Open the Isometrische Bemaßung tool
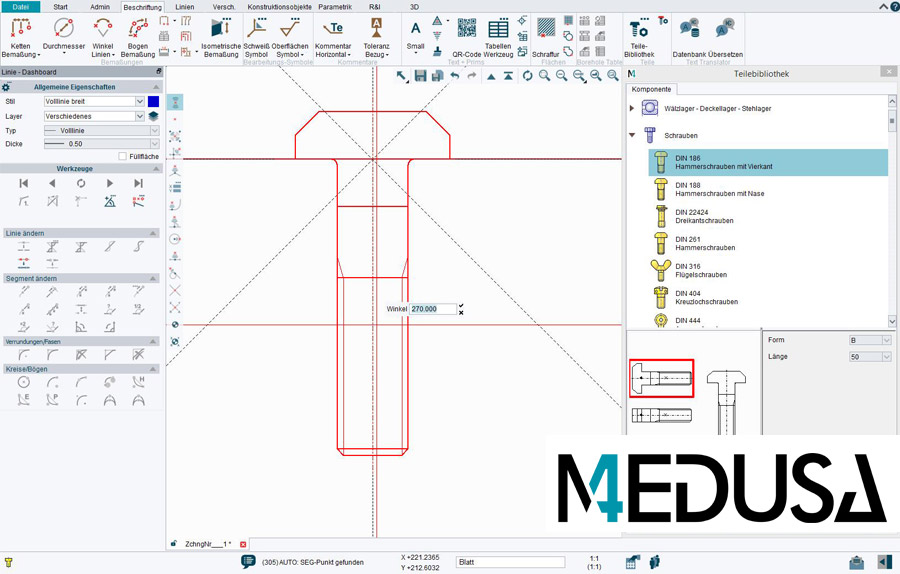The height and width of the screenshot is (574, 900). point(221,37)
